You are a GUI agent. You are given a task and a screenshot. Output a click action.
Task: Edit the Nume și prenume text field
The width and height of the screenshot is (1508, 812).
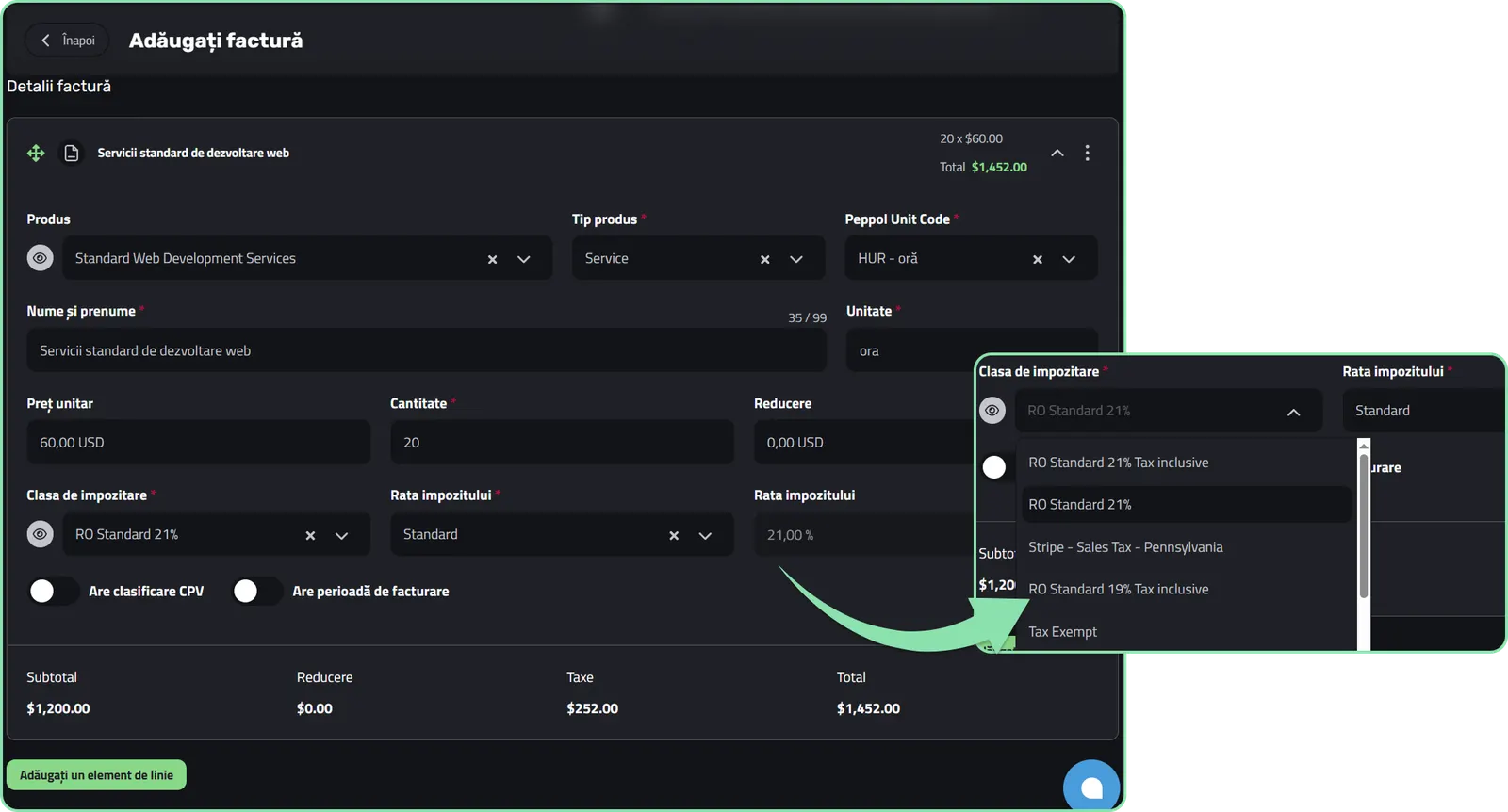pyautogui.click(x=427, y=350)
